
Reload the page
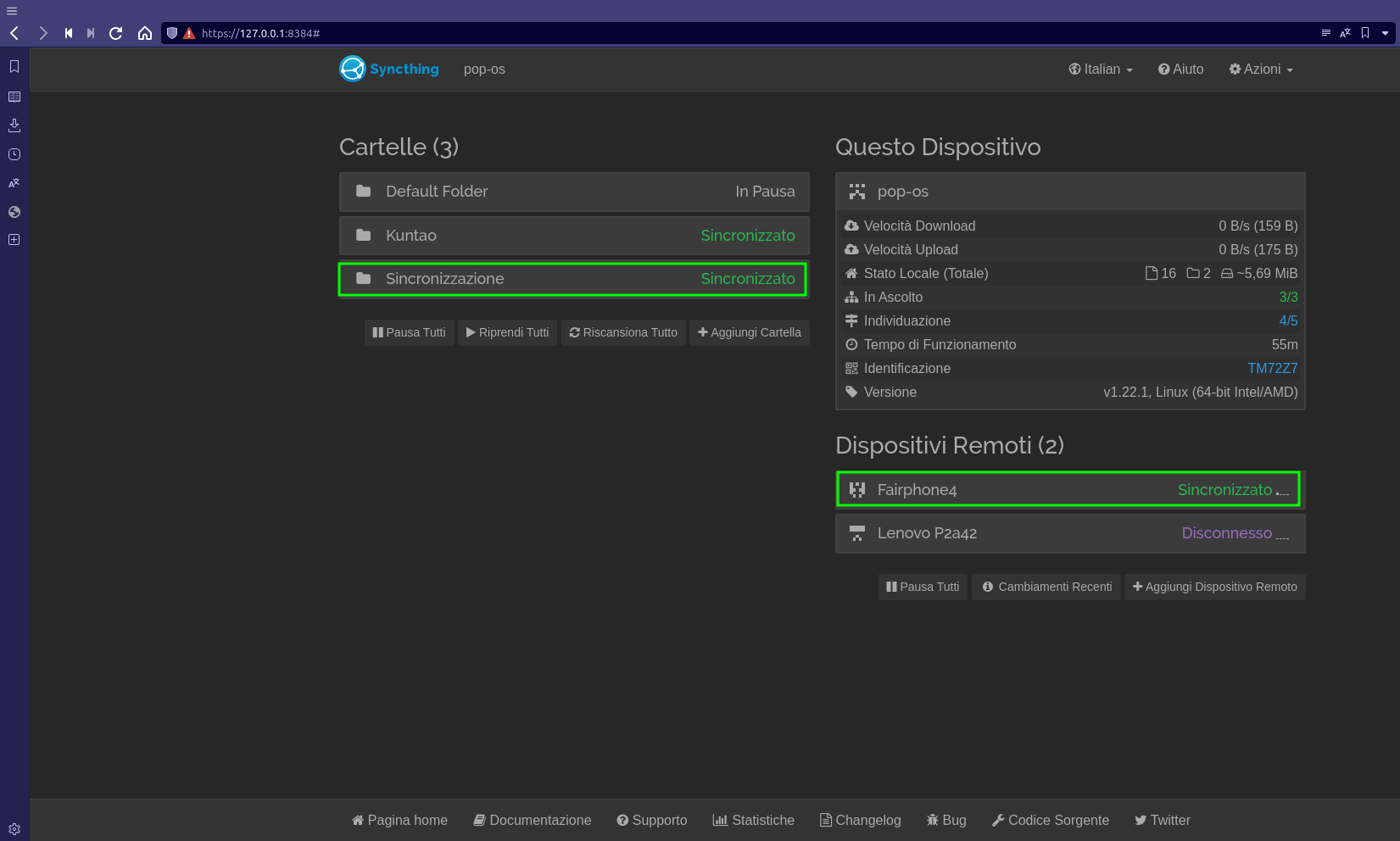(x=116, y=33)
